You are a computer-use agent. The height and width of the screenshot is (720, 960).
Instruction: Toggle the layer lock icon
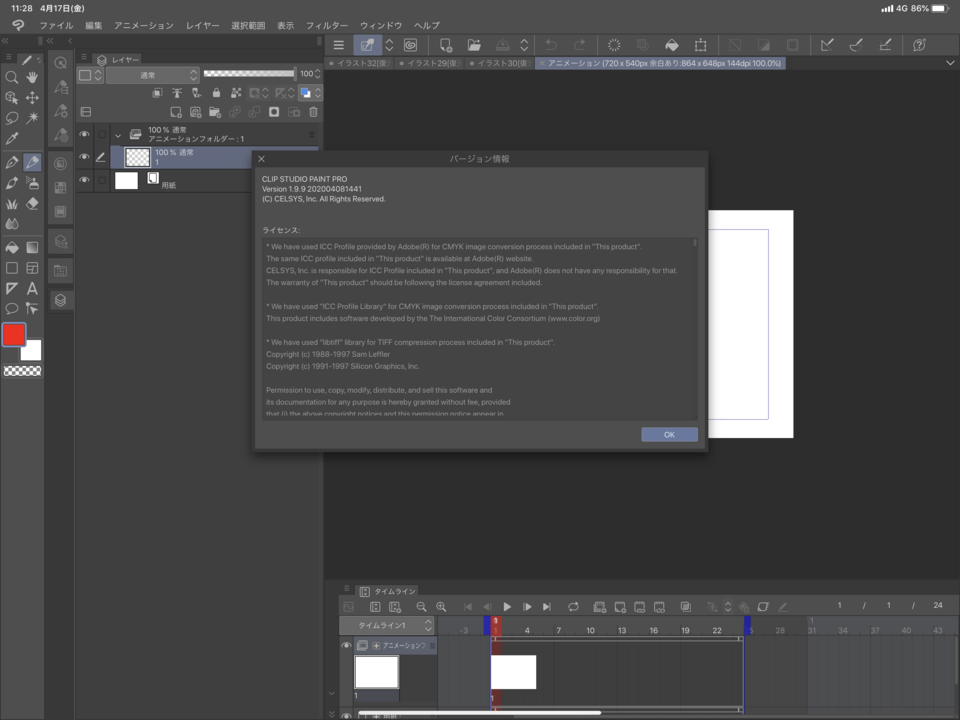215,93
